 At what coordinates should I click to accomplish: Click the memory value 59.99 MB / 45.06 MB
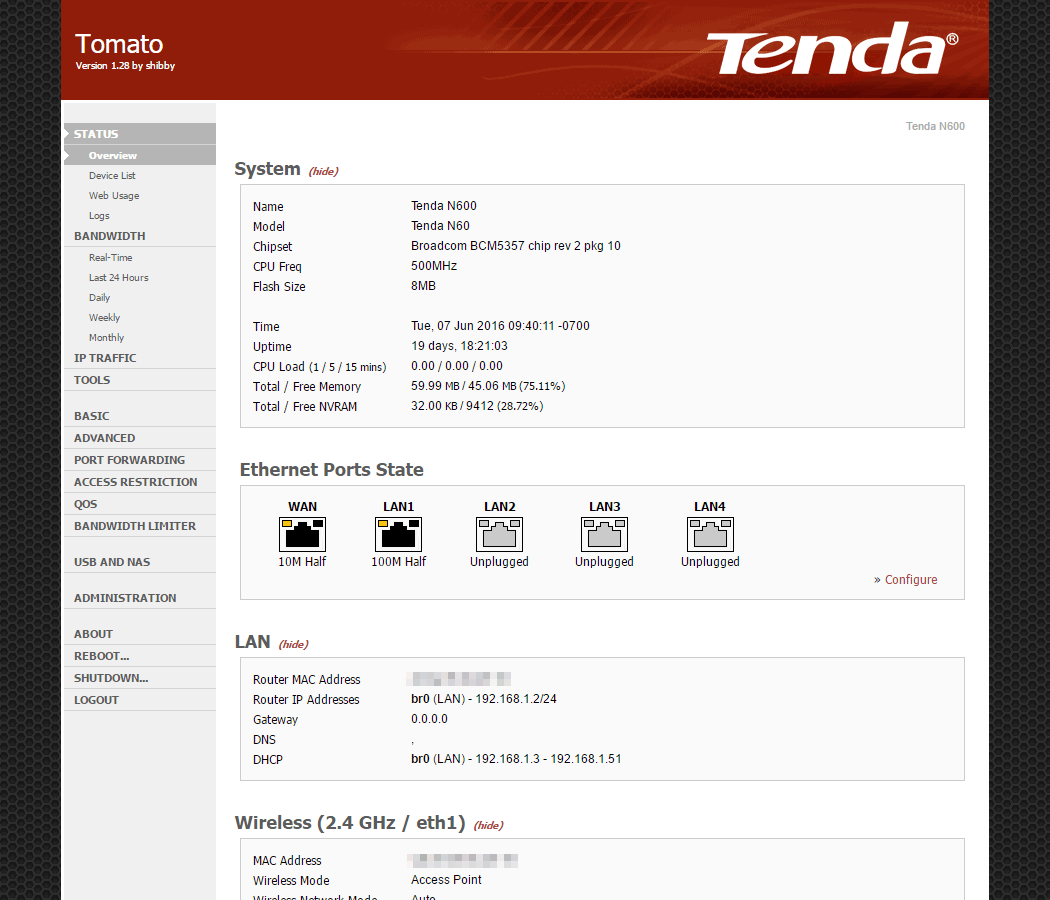[x=488, y=386]
